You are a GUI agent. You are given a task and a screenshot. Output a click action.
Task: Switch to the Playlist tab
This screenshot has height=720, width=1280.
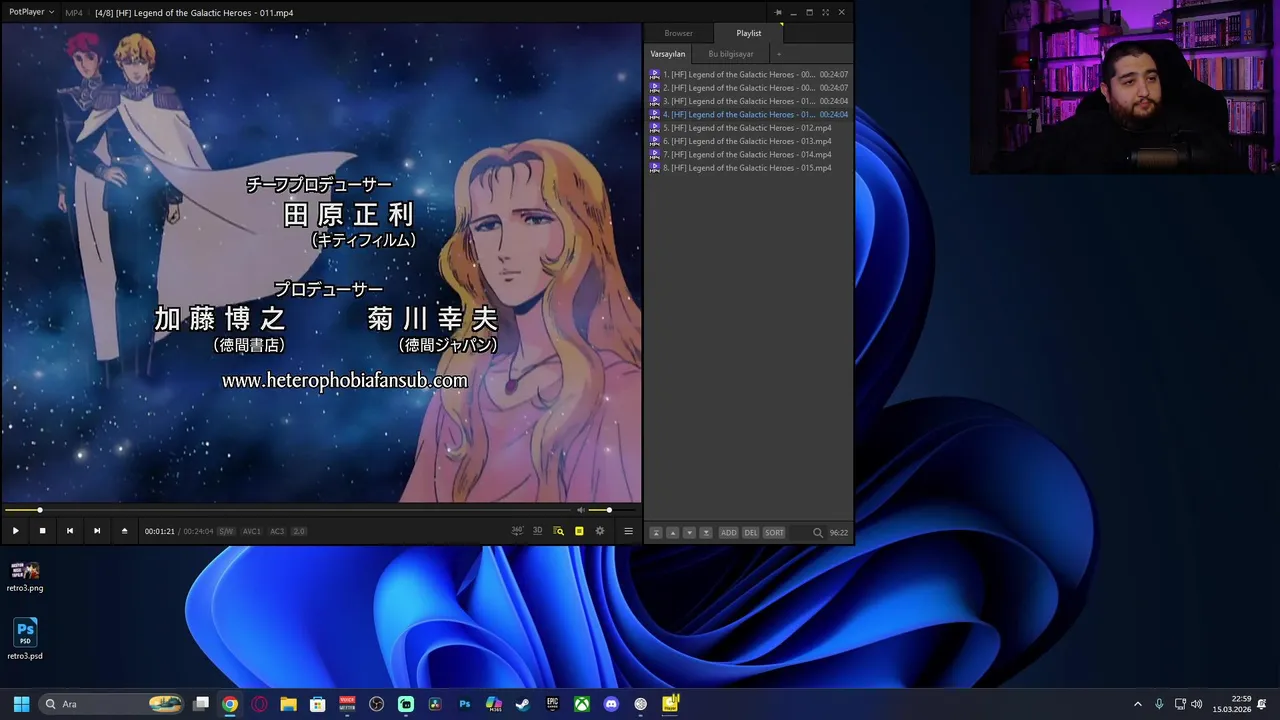(x=749, y=33)
